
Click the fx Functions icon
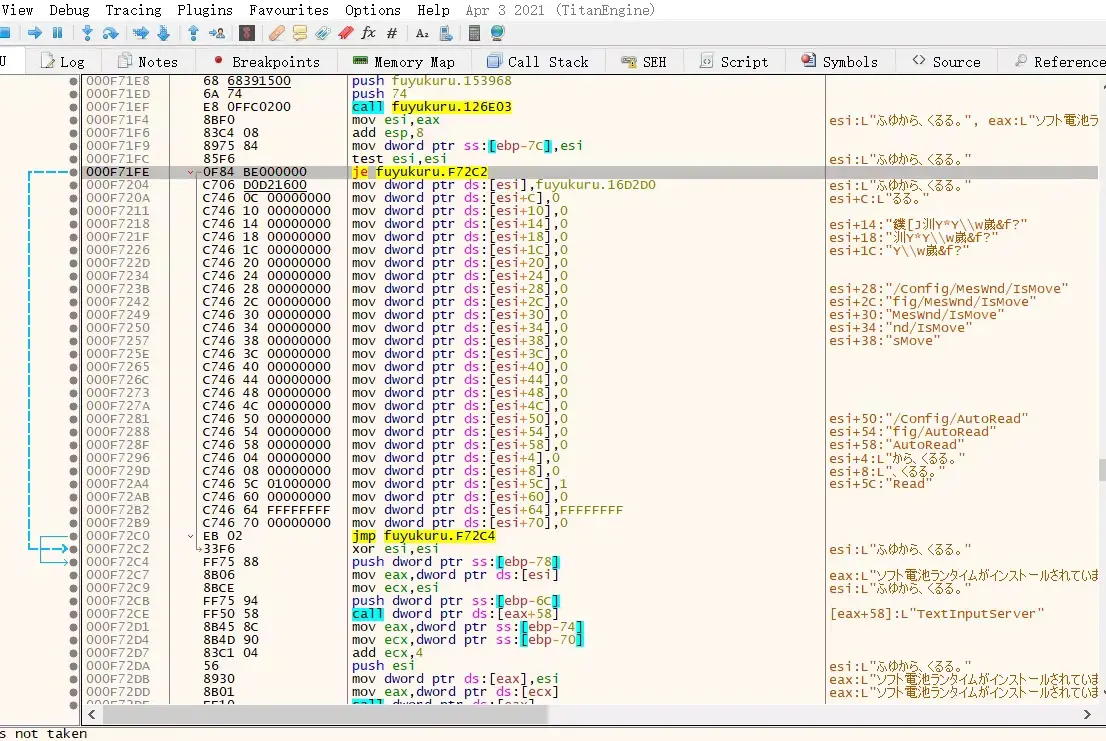[368, 32]
